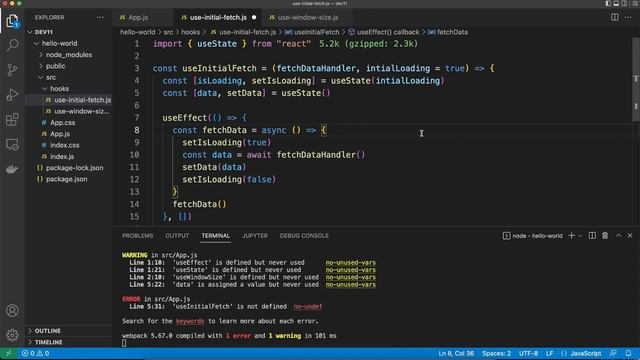Screen dimensions: 640x360
Task: Open the feedback icon in status bar
Action: tap(613, 353)
